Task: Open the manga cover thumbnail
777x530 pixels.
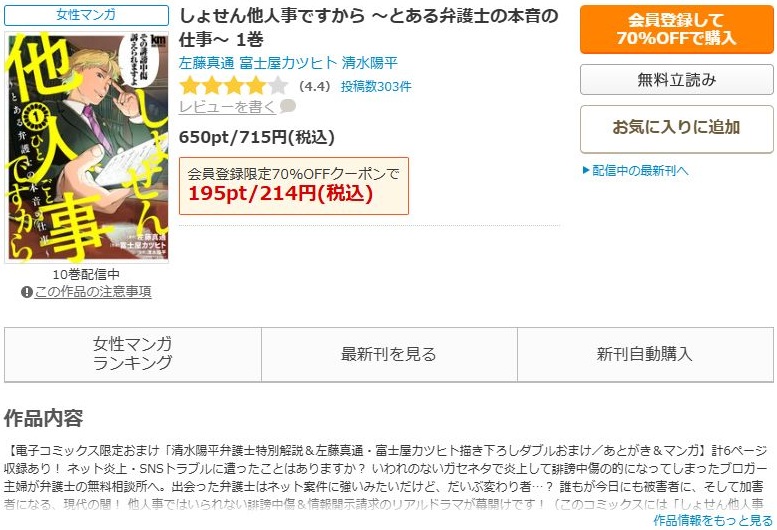Action: click(x=86, y=147)
